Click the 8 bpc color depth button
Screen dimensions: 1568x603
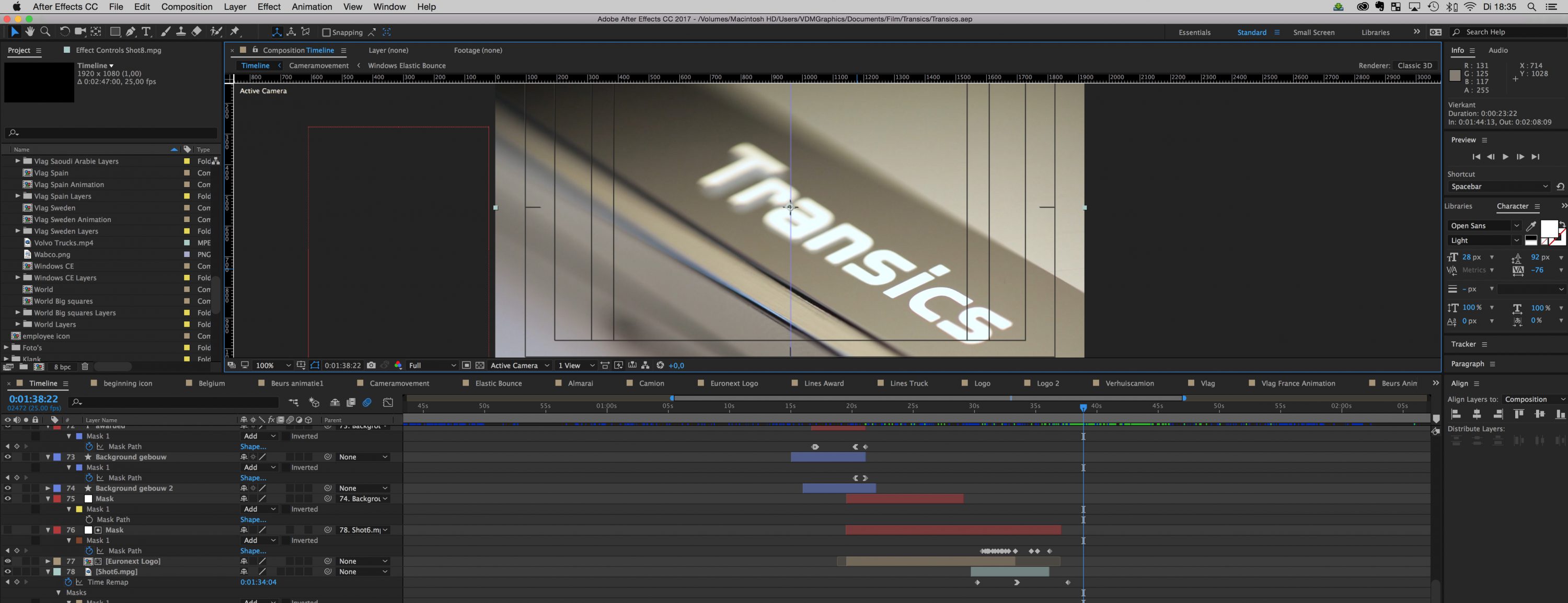(63, 367)
